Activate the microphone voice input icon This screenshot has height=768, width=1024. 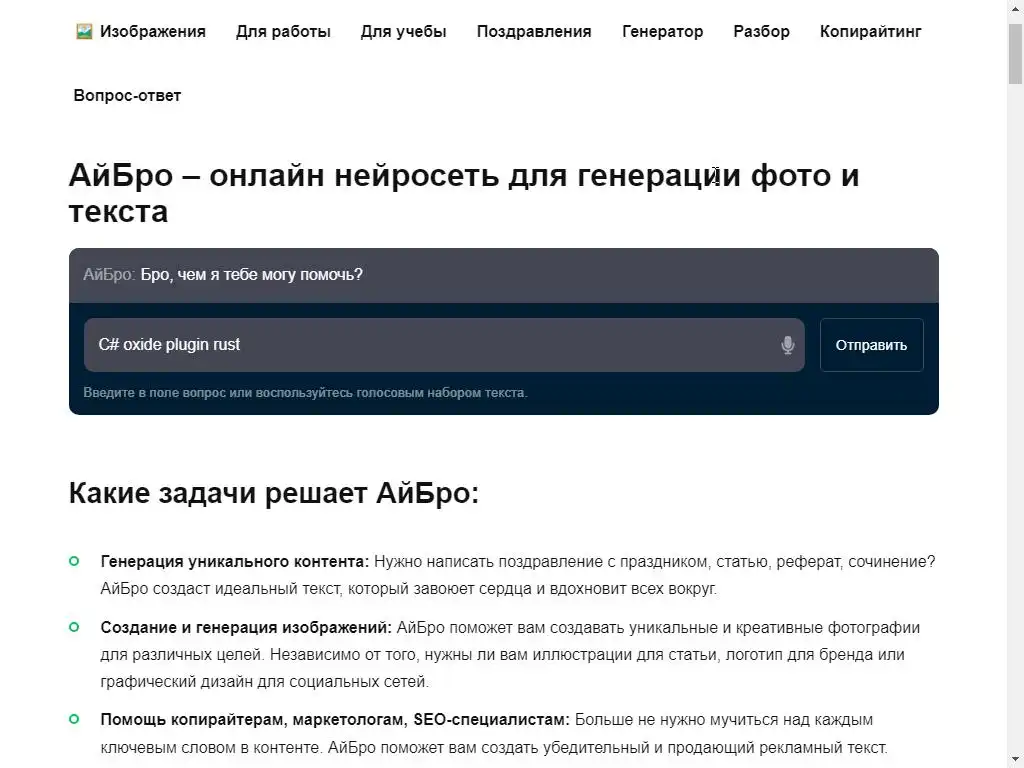pyautogui.click(x=788, y=345)
